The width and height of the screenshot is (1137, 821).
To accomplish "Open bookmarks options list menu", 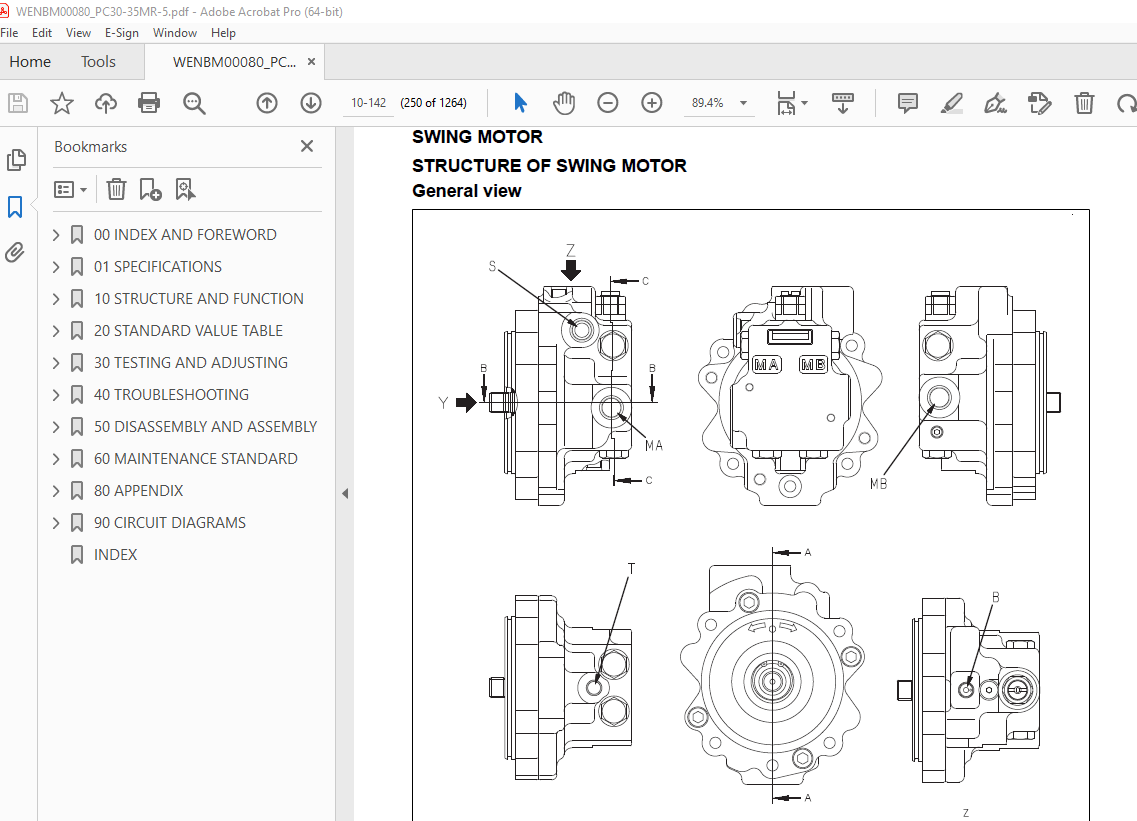I will [70, 189].
